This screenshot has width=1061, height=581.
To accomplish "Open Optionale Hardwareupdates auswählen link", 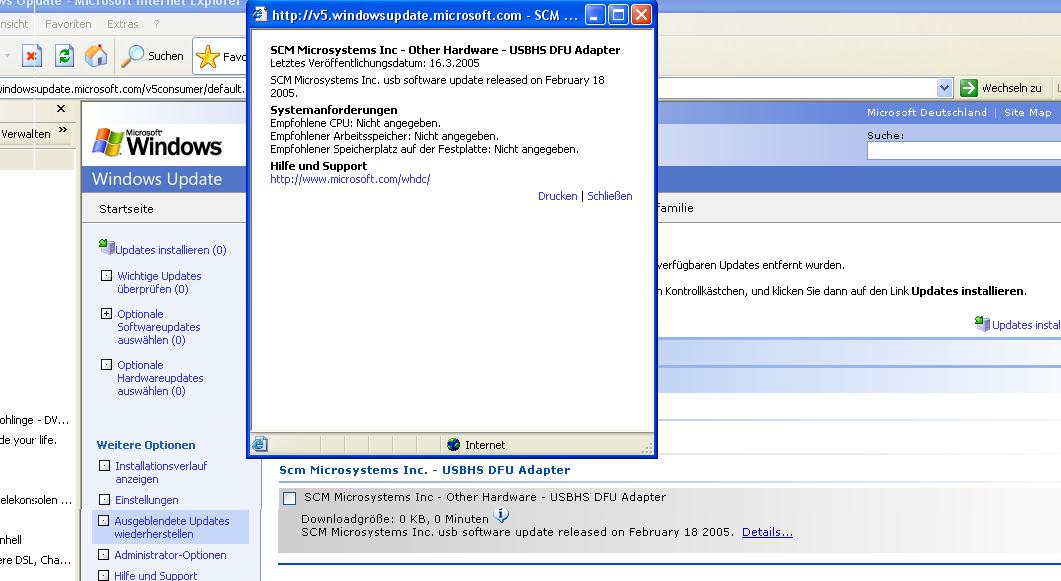I will 160,377.
